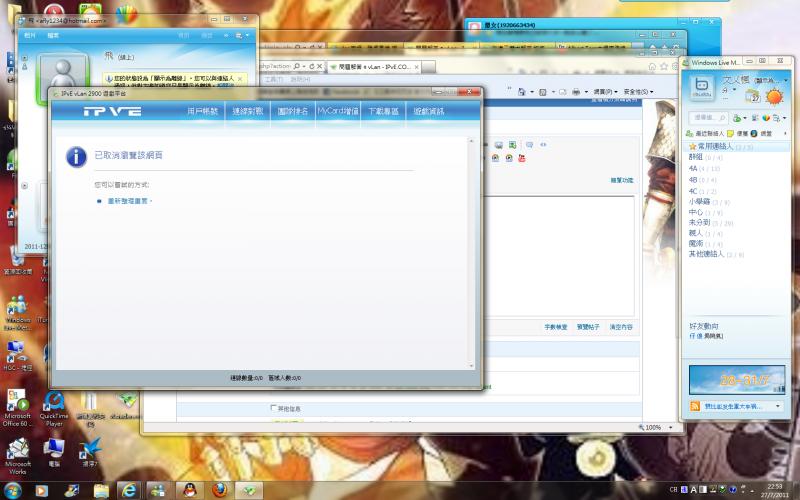
Task: Open the 連線對戰 tab in IPvE
Action: point(247,111)
